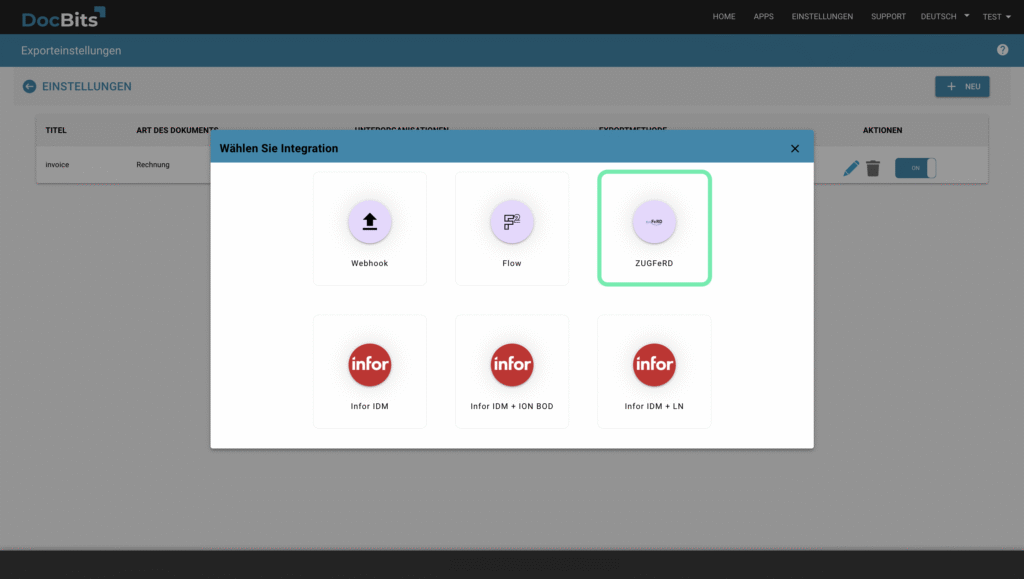1024x579 pixels.
Task: Select the Webhook integration icon
Action: click(x=370, y=222)
